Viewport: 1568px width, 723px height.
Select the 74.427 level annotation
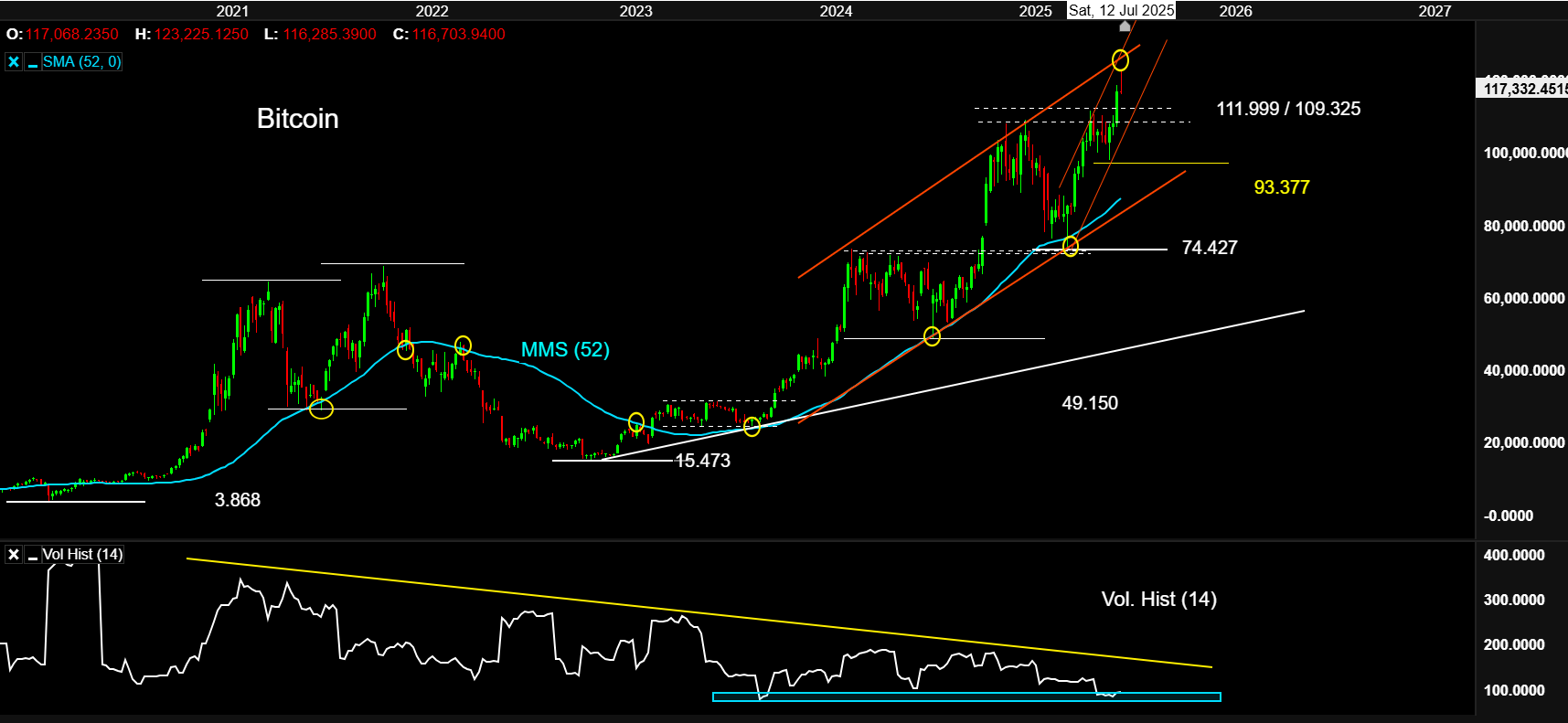[1210, 248]
